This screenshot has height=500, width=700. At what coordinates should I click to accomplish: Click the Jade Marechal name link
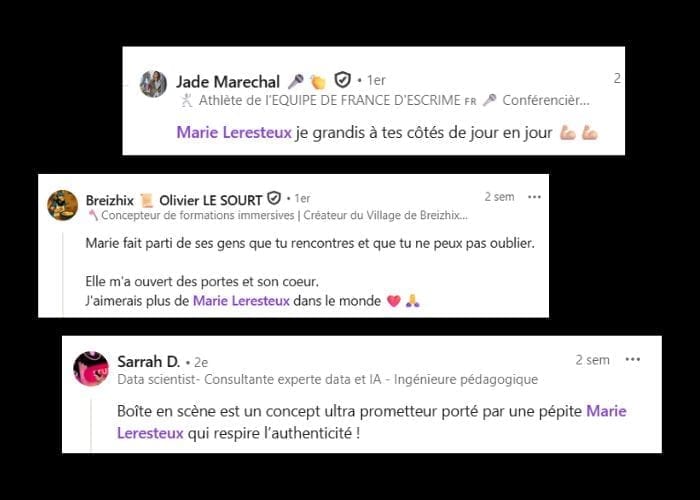click(228, 82)
